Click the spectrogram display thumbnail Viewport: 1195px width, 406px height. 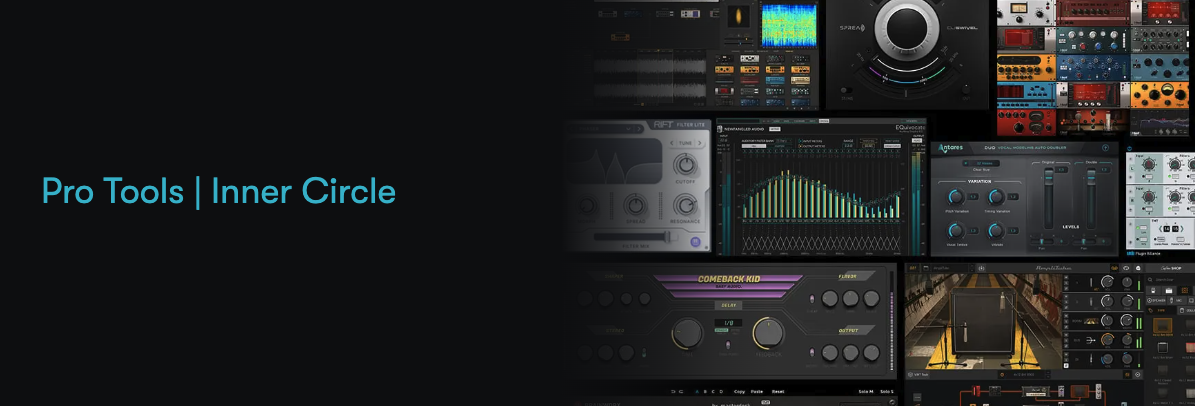click(x=789, y=26)
